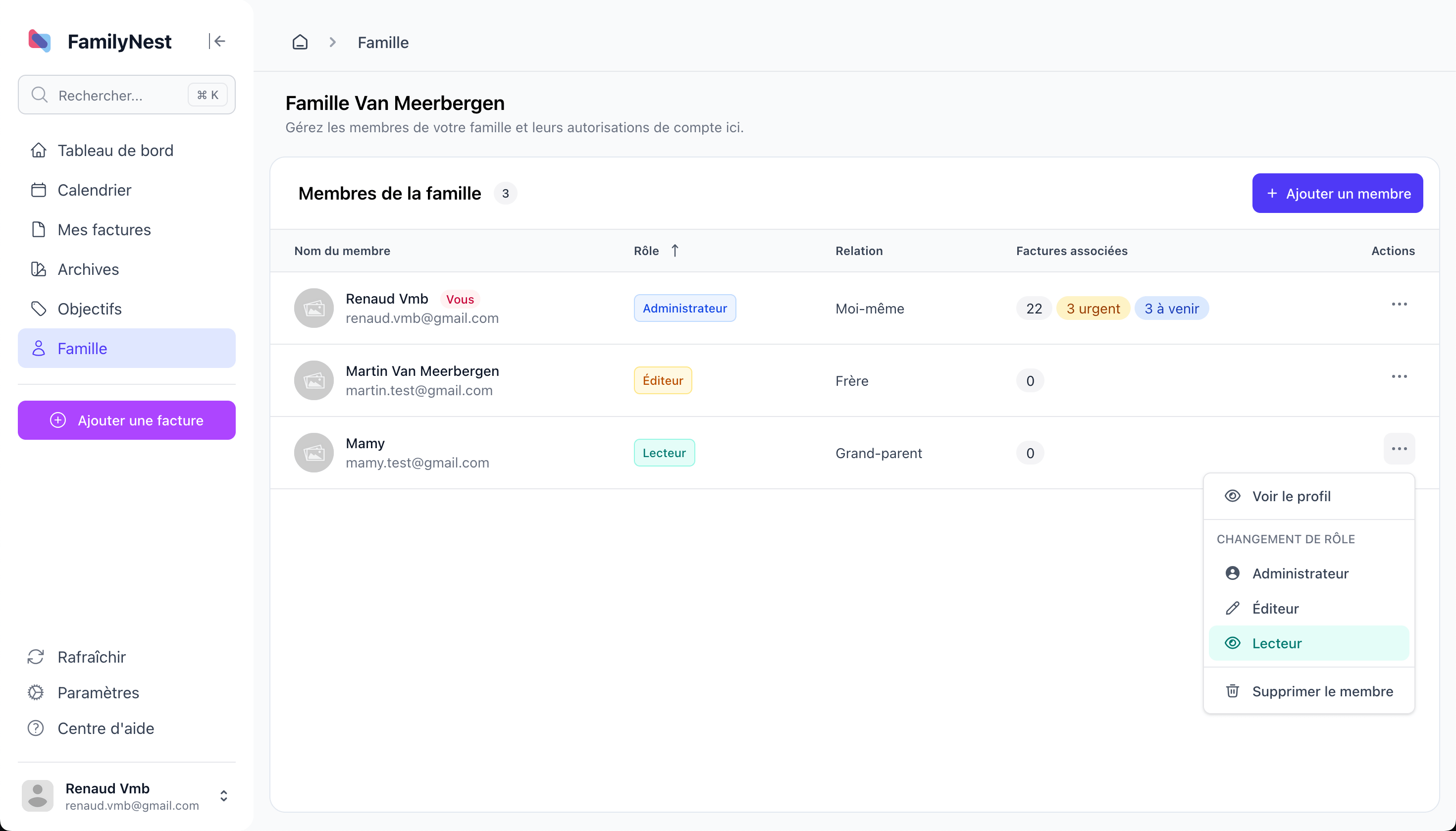Click the Ajouter un membre button
The width and height of the screenshot is (1456, 831).
click(1337, 194)
